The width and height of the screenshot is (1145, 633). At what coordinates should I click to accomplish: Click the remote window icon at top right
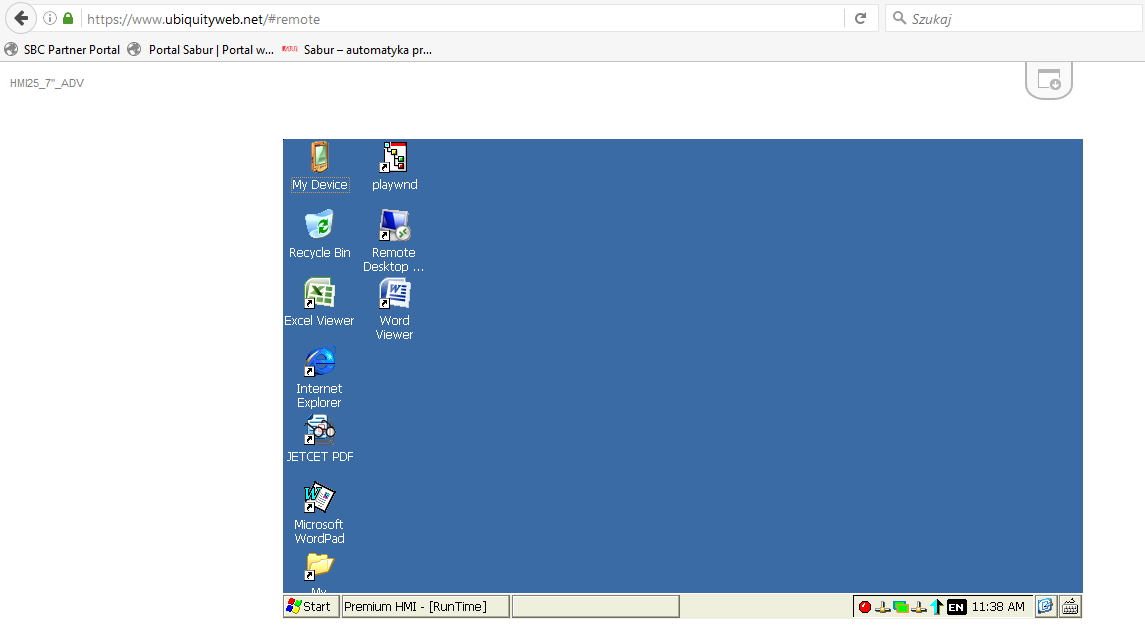pyautogui.click(x=1049, y=79)
